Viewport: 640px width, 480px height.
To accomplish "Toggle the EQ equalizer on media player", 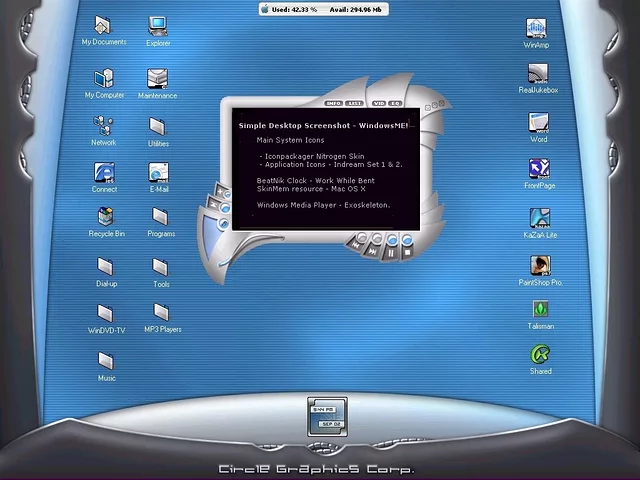I will [396, 103].
